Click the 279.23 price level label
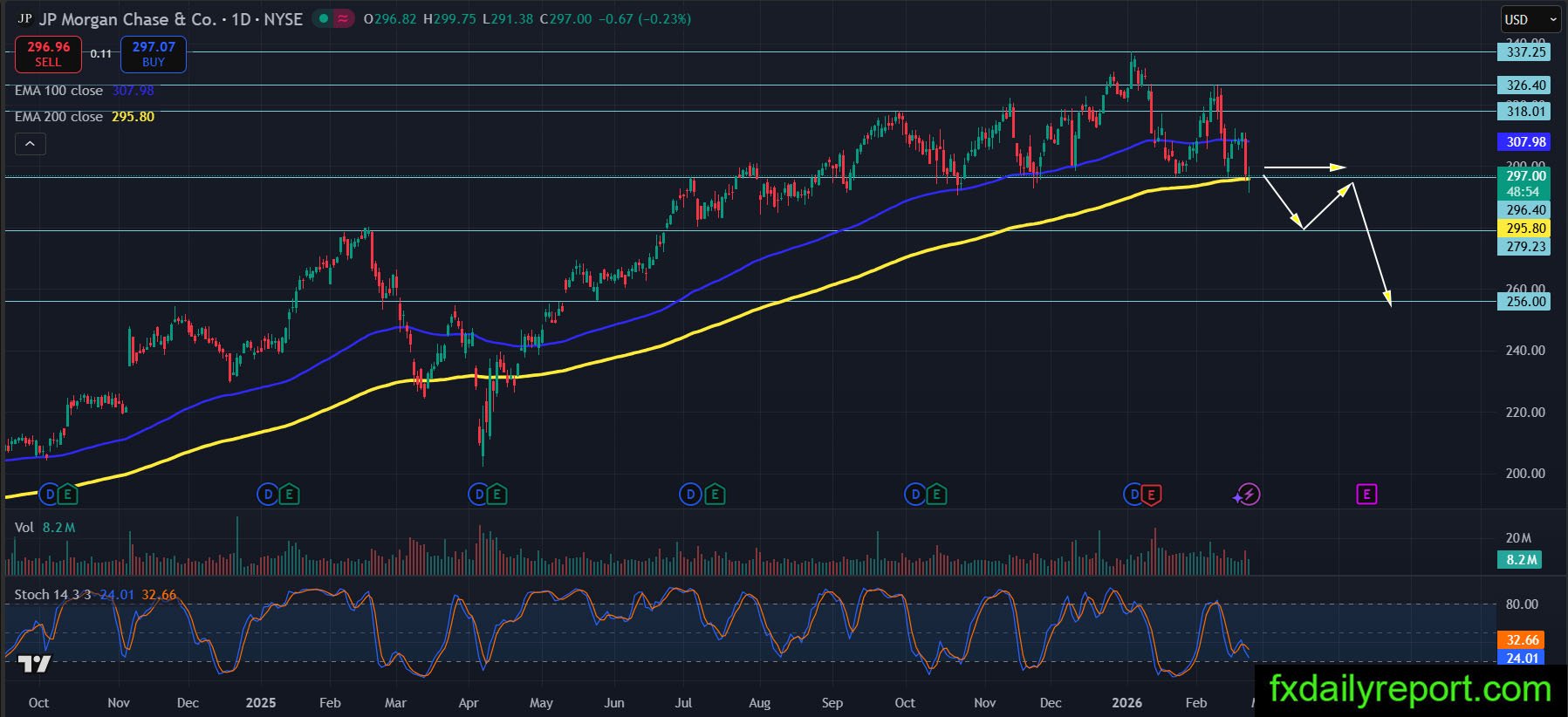 [1526, 247]
